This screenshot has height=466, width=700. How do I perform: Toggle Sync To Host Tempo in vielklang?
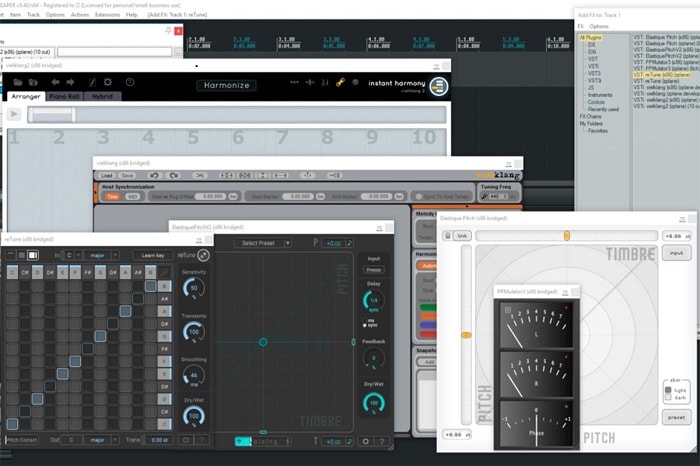419,196
